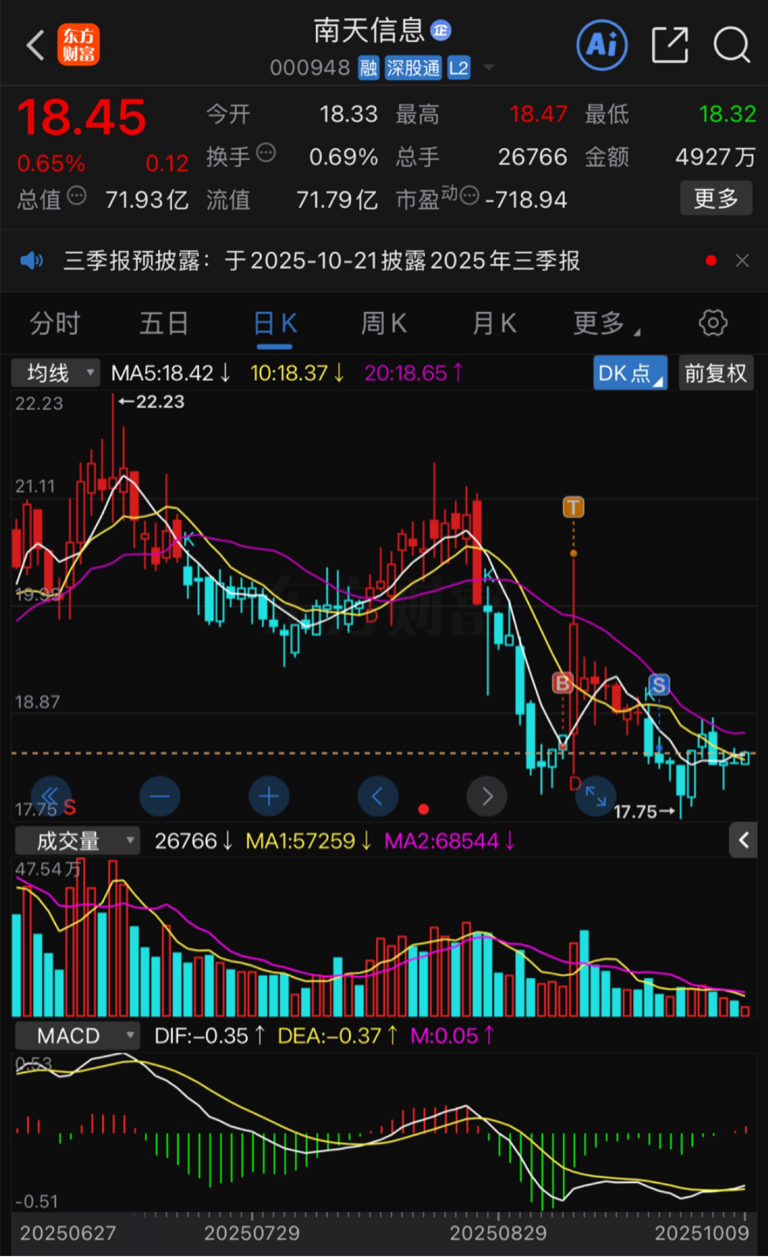Tap the MA1:57259 volume value

click(309, 841)
